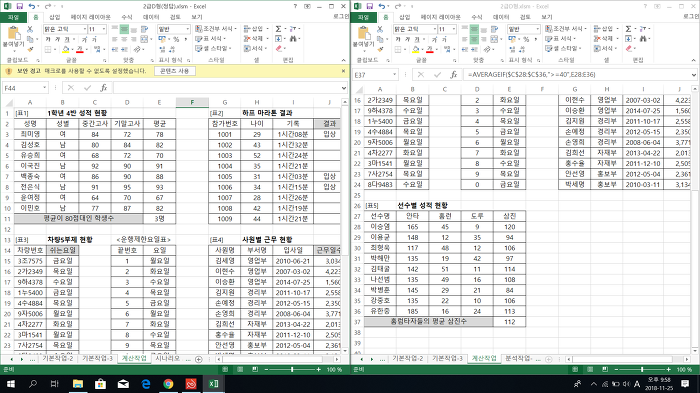The height and width of the screenshot is (393, 700).
Task: Open 페이지 레이아웃 tab in left Excel window
Action: [90, 17]
